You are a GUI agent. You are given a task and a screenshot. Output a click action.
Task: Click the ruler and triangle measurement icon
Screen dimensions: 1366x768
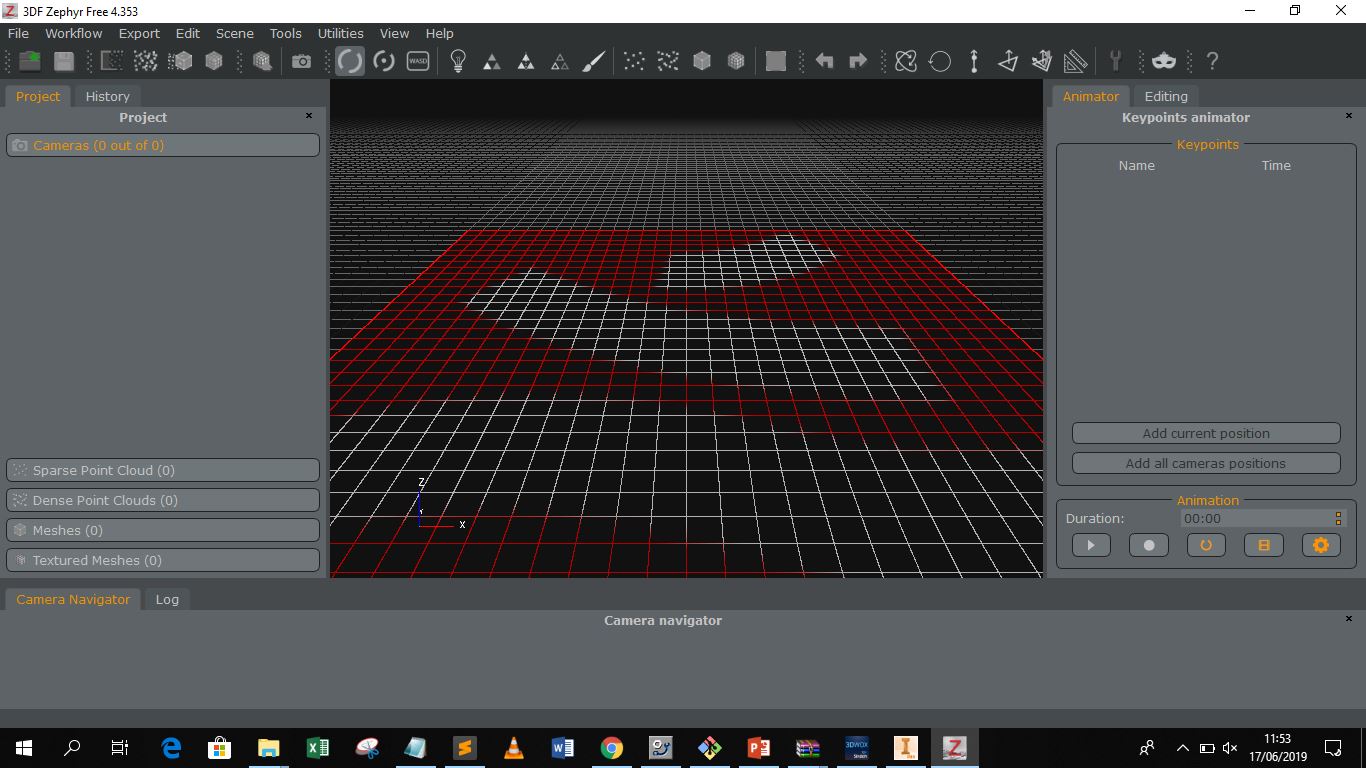click(x=1076, y=62)
